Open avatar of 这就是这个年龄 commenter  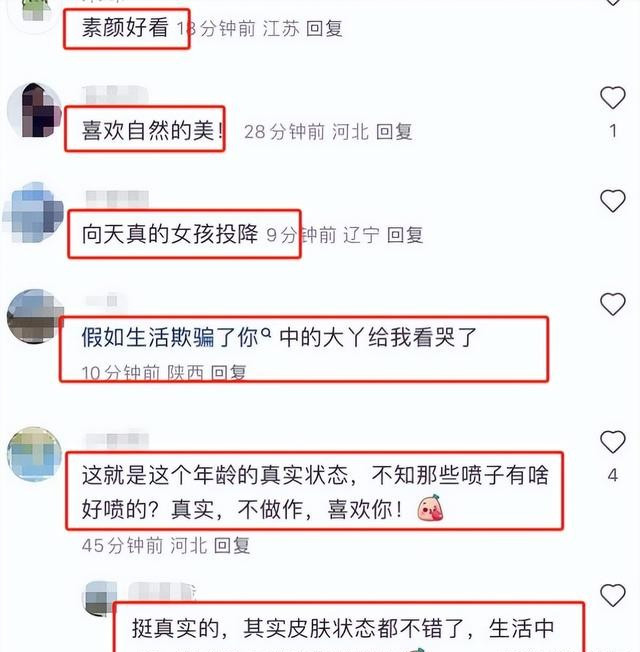pos(35,454)
